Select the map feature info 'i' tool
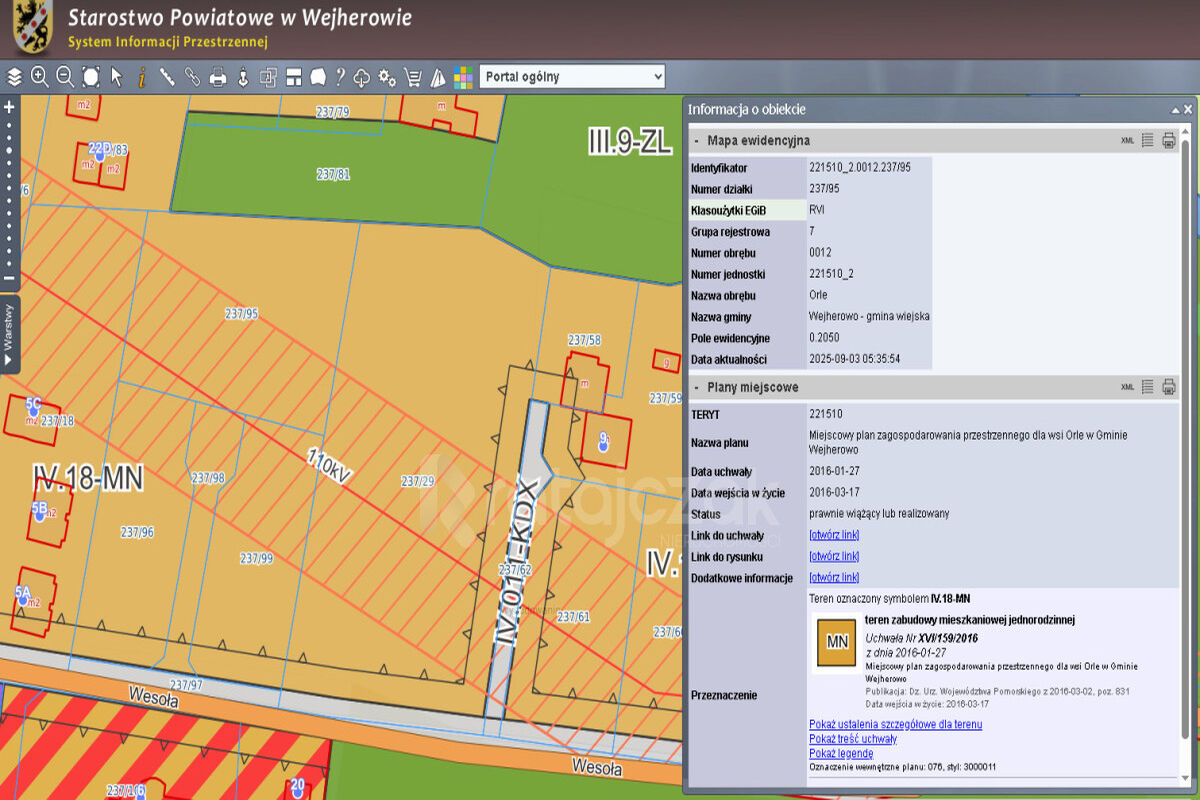 click(141, 77)
